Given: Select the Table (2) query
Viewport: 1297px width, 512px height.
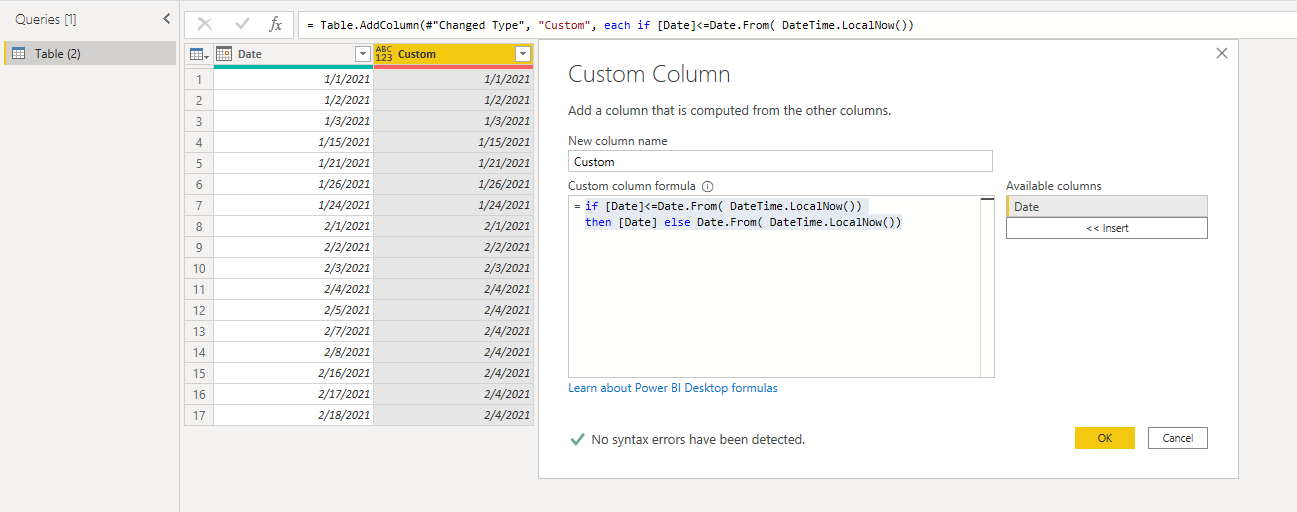Looking at the screenshot, I should [90, 53].
